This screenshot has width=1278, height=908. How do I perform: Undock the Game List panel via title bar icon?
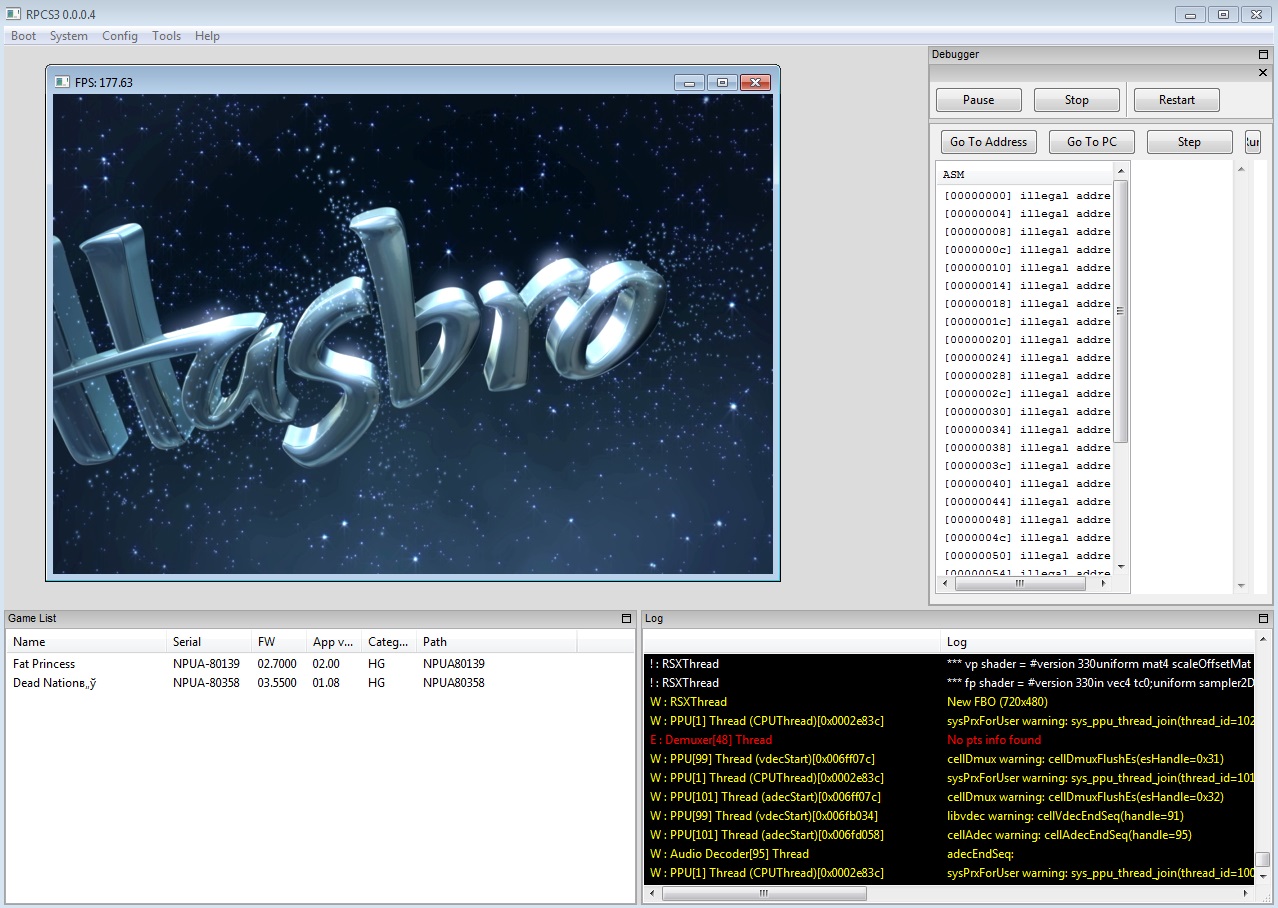627,619
